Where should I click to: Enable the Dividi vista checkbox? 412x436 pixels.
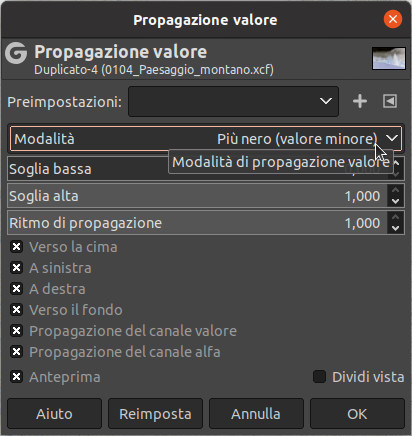pos(319,377)
